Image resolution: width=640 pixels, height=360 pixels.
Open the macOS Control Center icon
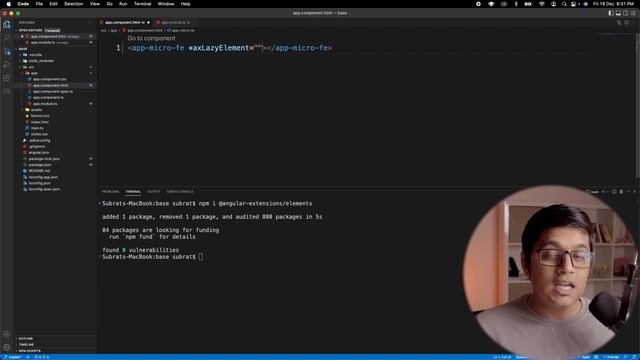click(x=573, y=4)
